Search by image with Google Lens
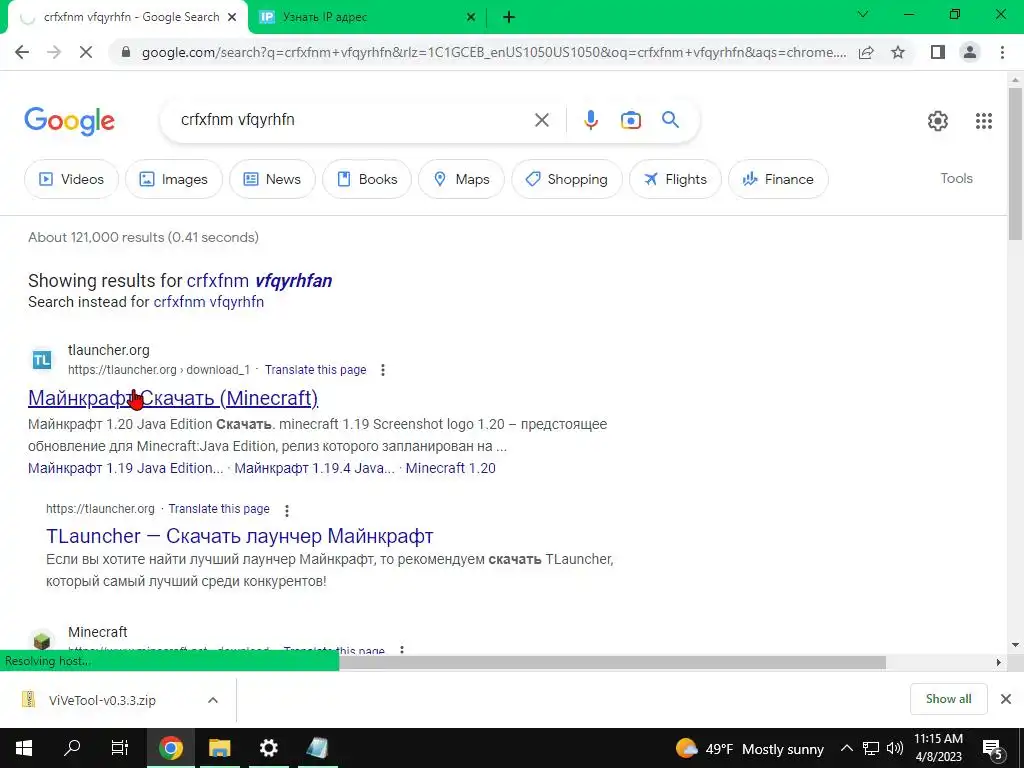The image size is (1024, 768). pyautogui.click(x=630, y=120)
